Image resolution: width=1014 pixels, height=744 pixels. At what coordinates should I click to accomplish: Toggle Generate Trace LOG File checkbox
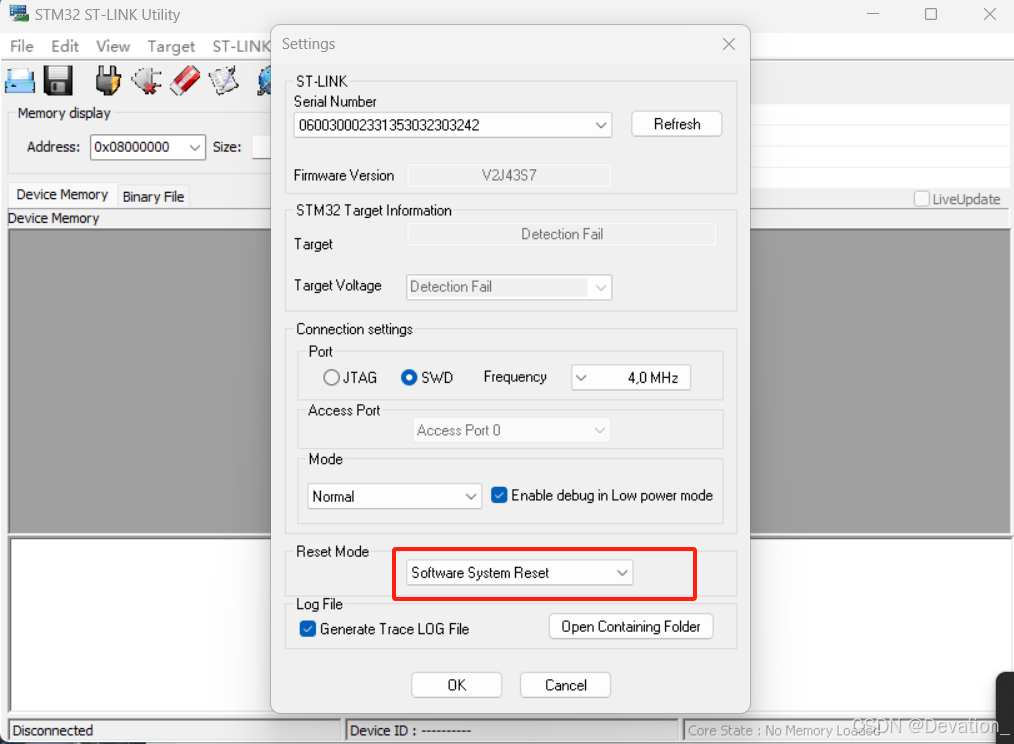click(x=308, y=629)
